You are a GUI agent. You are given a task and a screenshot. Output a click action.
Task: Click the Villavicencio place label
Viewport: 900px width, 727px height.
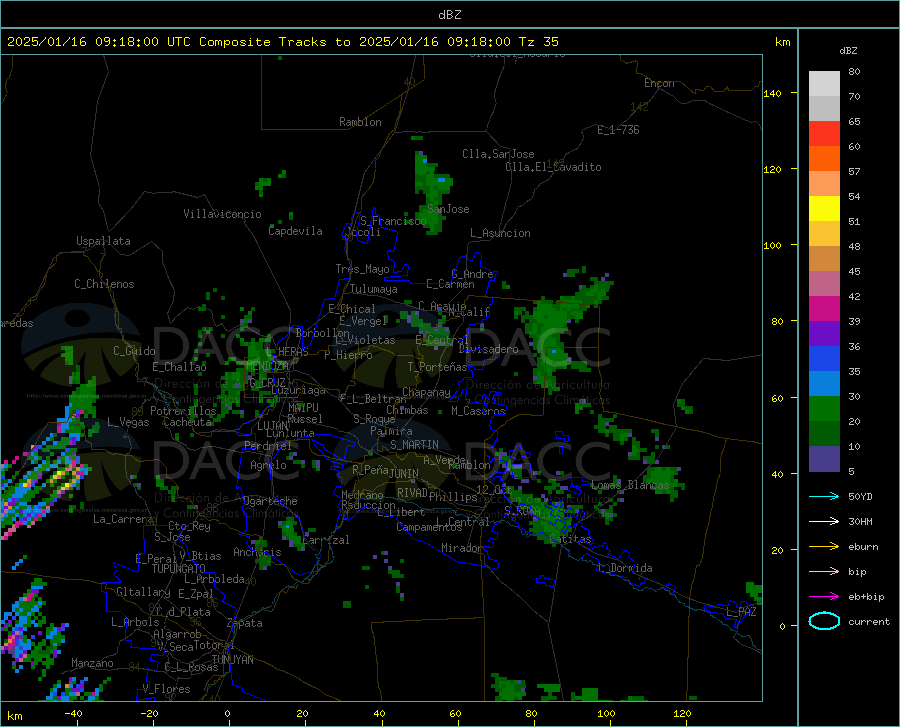tap(222, 214)
